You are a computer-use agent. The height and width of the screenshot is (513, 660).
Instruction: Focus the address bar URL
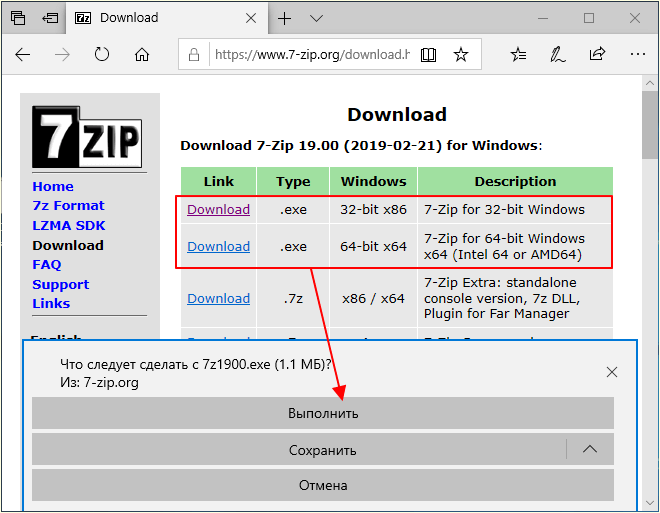(312, 54)
